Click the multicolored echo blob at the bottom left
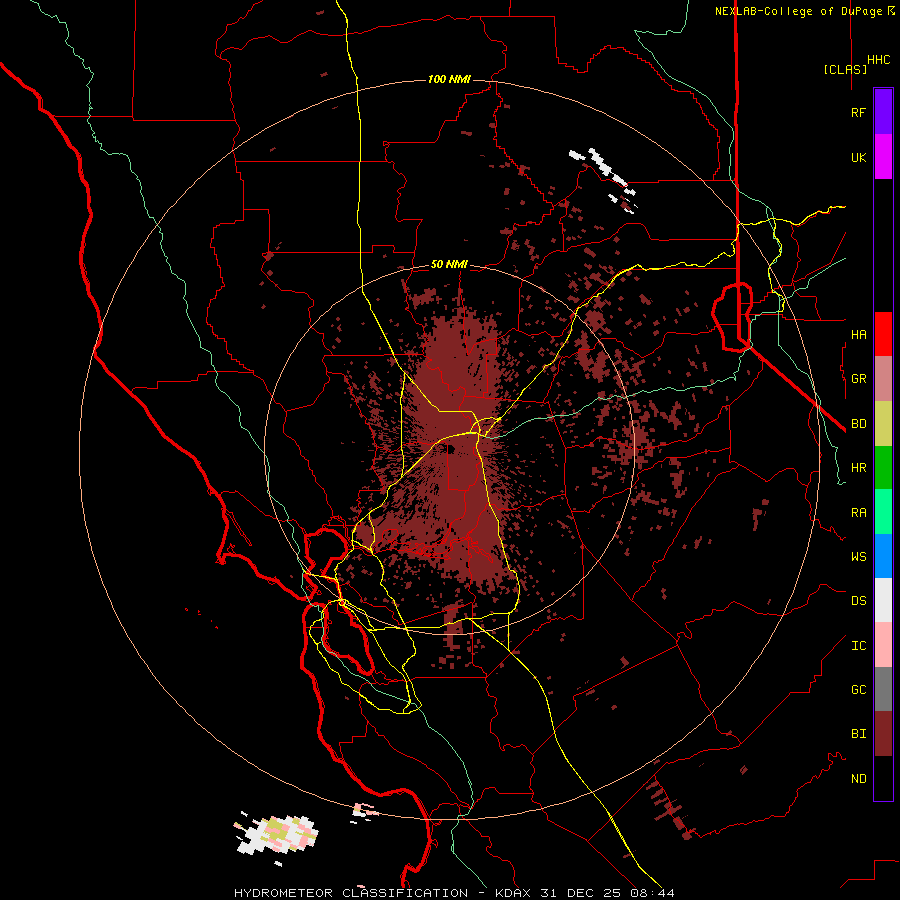The width and height of the screenshot is (900, 900). click(276, 834)
